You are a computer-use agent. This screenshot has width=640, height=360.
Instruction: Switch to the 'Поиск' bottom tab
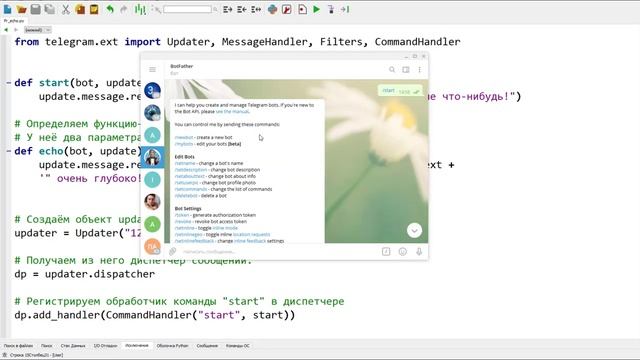(47, 346)
